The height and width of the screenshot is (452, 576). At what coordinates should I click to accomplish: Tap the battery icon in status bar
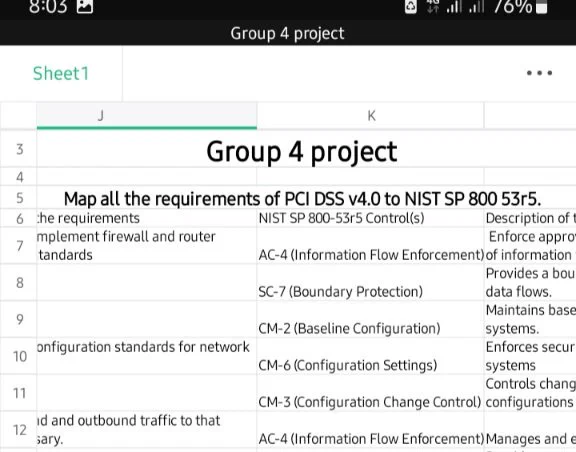541,6
